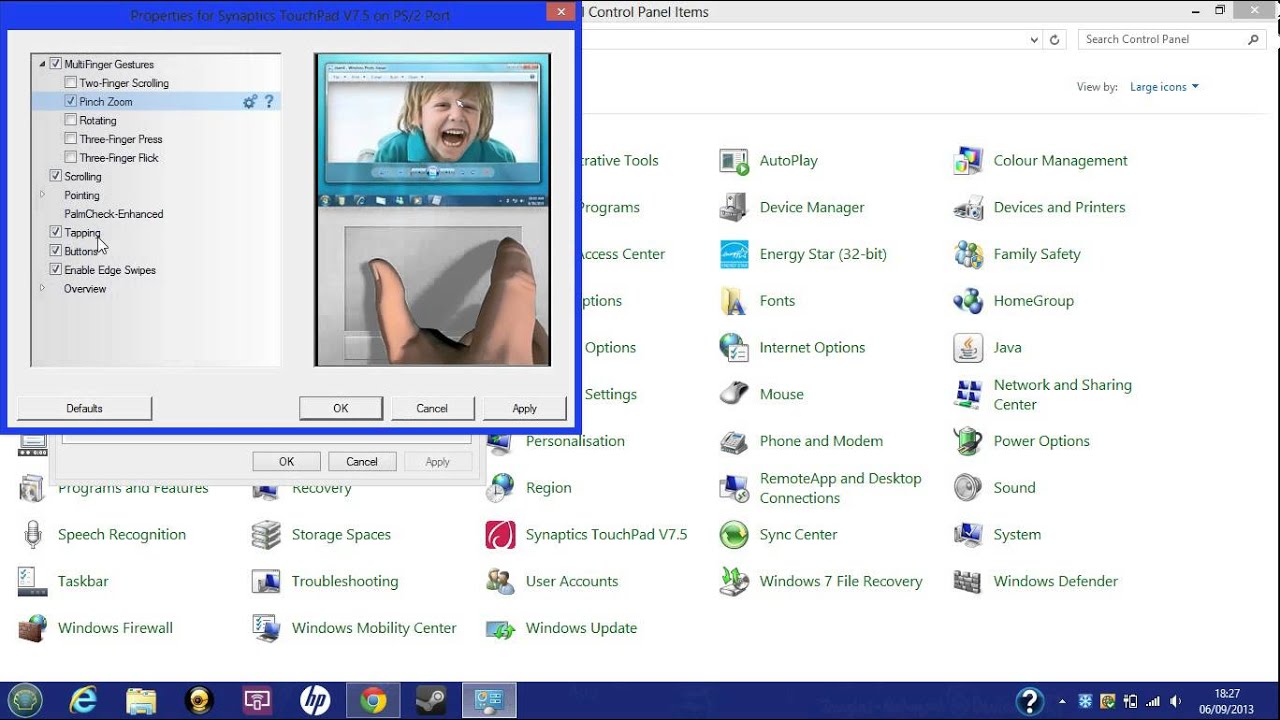Open the Family Safety icon

[x=968, y=254]
